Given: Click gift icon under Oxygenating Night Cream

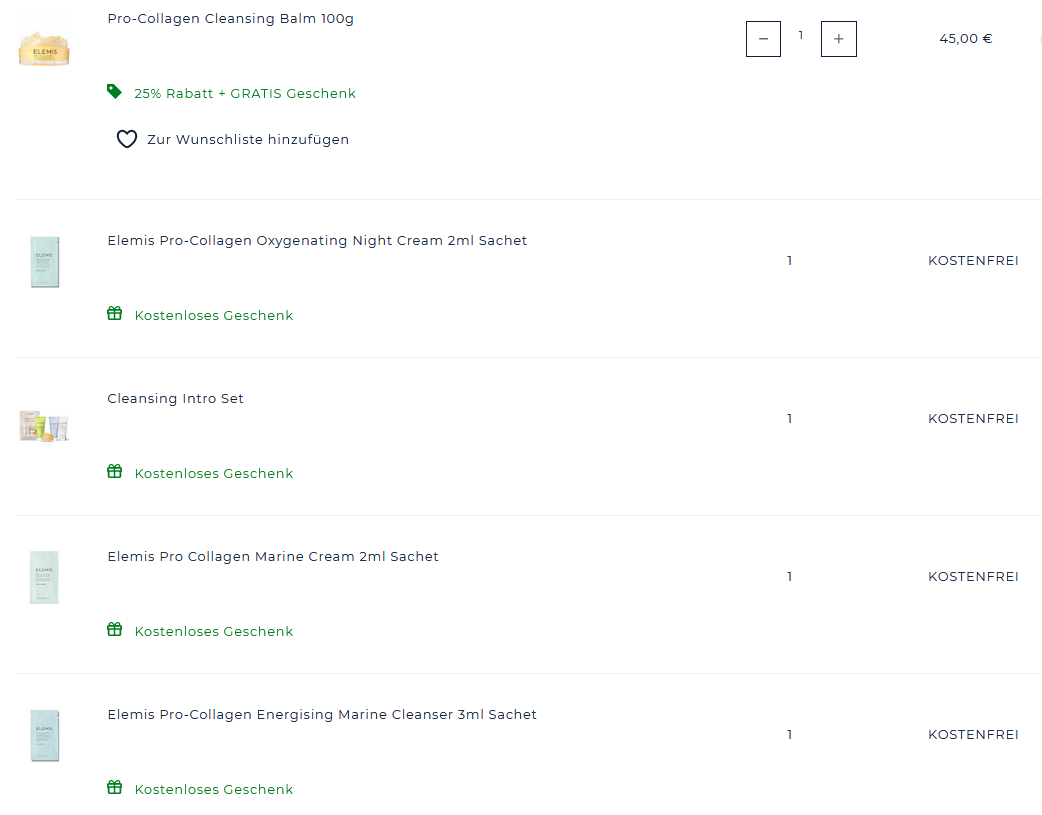Looking at the screenshot, I should (114, 314).
